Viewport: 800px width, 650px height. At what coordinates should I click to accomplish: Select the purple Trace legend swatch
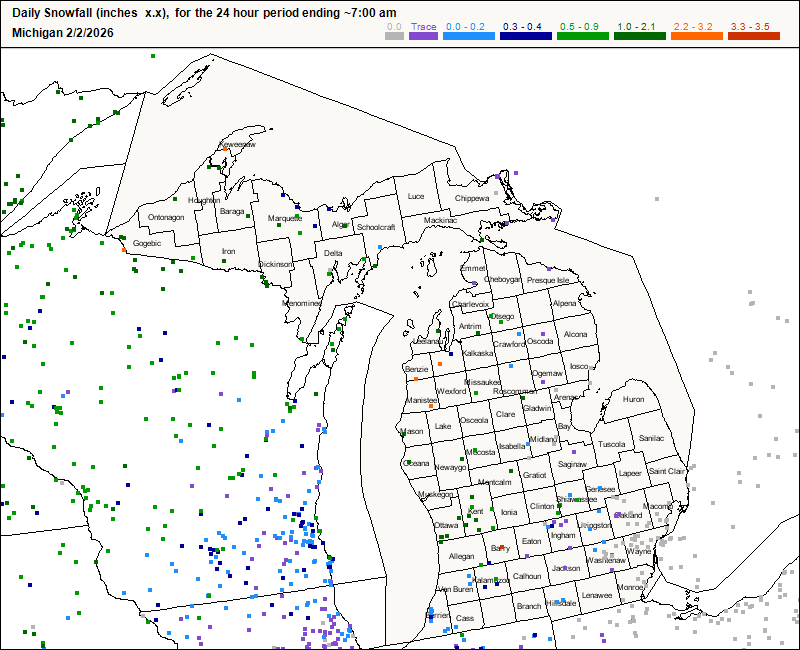point(423,36)
